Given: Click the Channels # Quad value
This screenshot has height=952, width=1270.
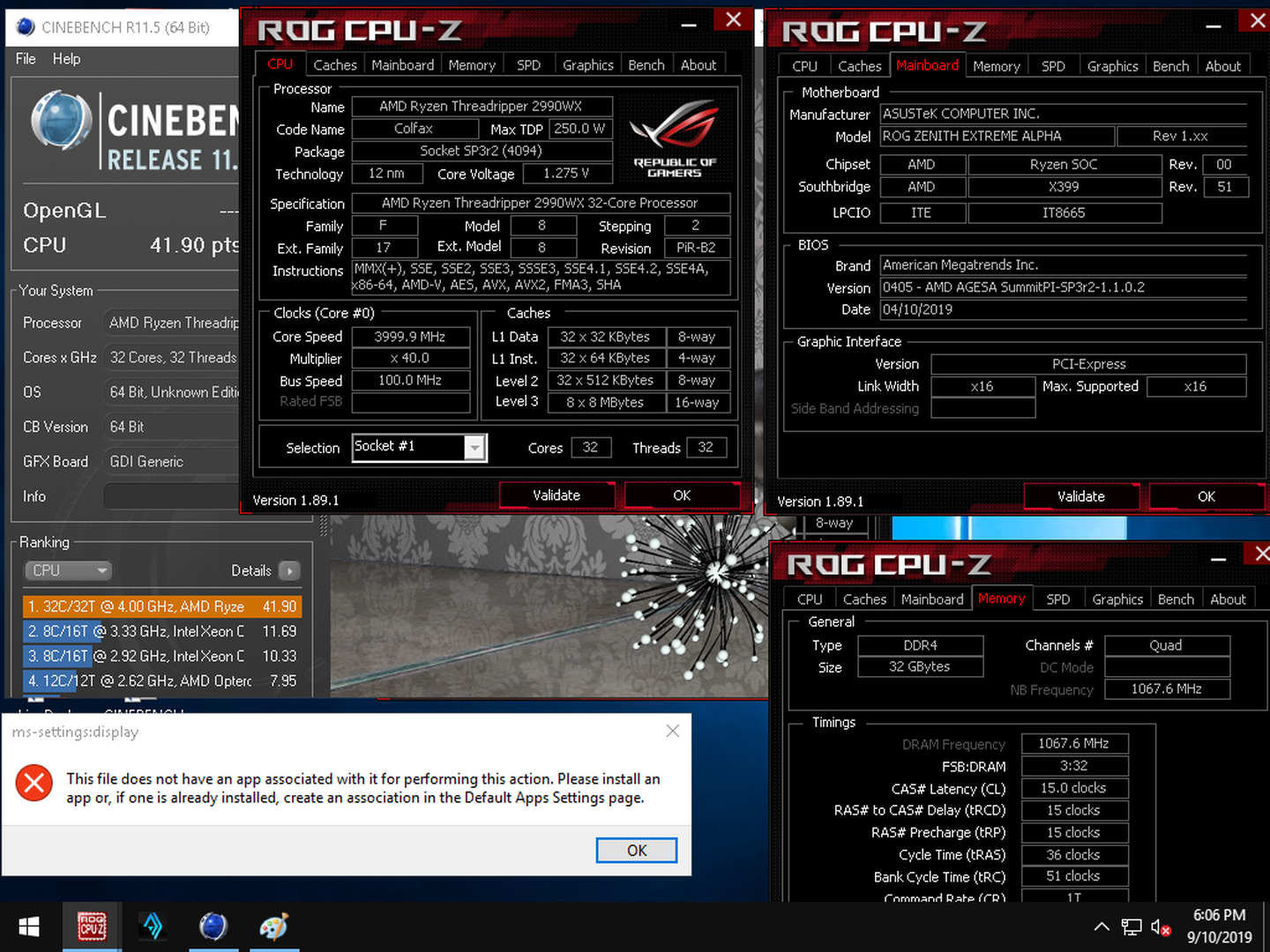Looking at the screenshot, I should click(x=1166, y=645).
